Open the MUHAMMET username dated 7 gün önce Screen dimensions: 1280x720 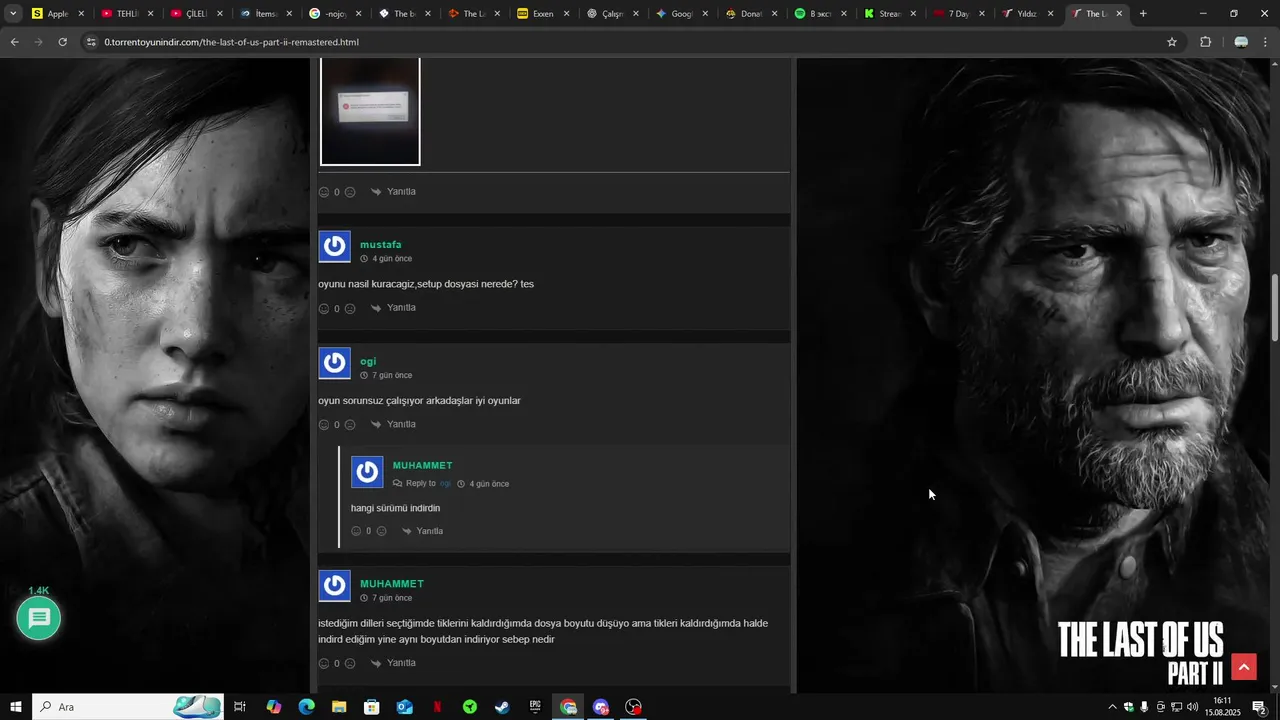[x=392, y=584]
